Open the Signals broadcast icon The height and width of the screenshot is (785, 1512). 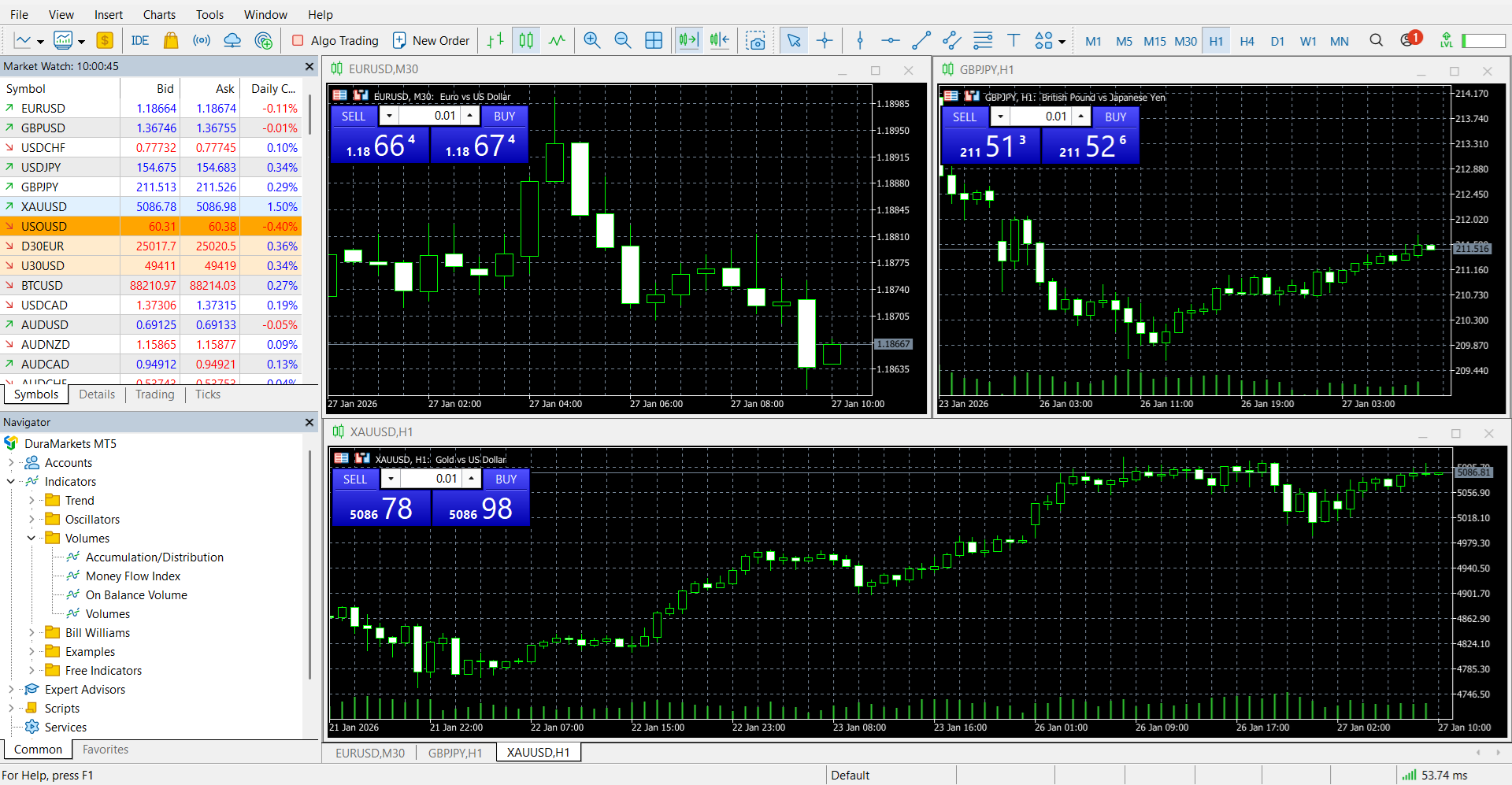click(202, 40)
